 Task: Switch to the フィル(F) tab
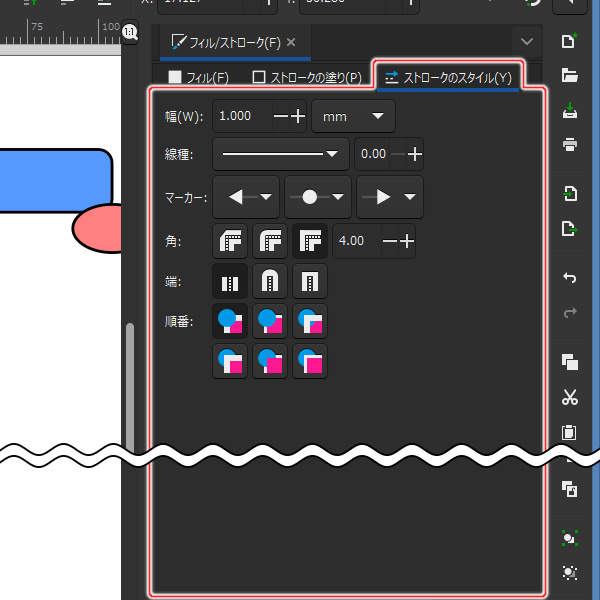(x=199, y=77)
